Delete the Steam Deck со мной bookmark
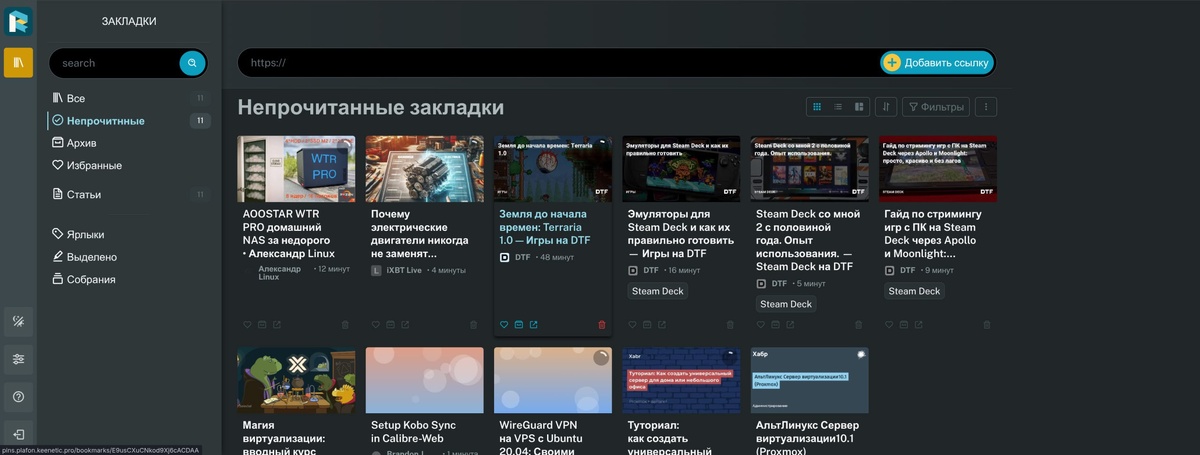Image resolution: width=1200 pixels, height=455 pixels. (x=858, y=325)
